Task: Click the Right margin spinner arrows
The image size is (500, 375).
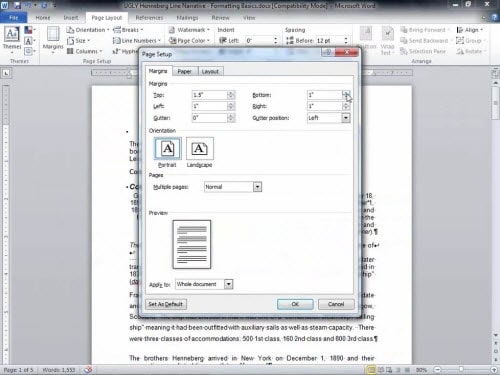Action: click(346, 106)
